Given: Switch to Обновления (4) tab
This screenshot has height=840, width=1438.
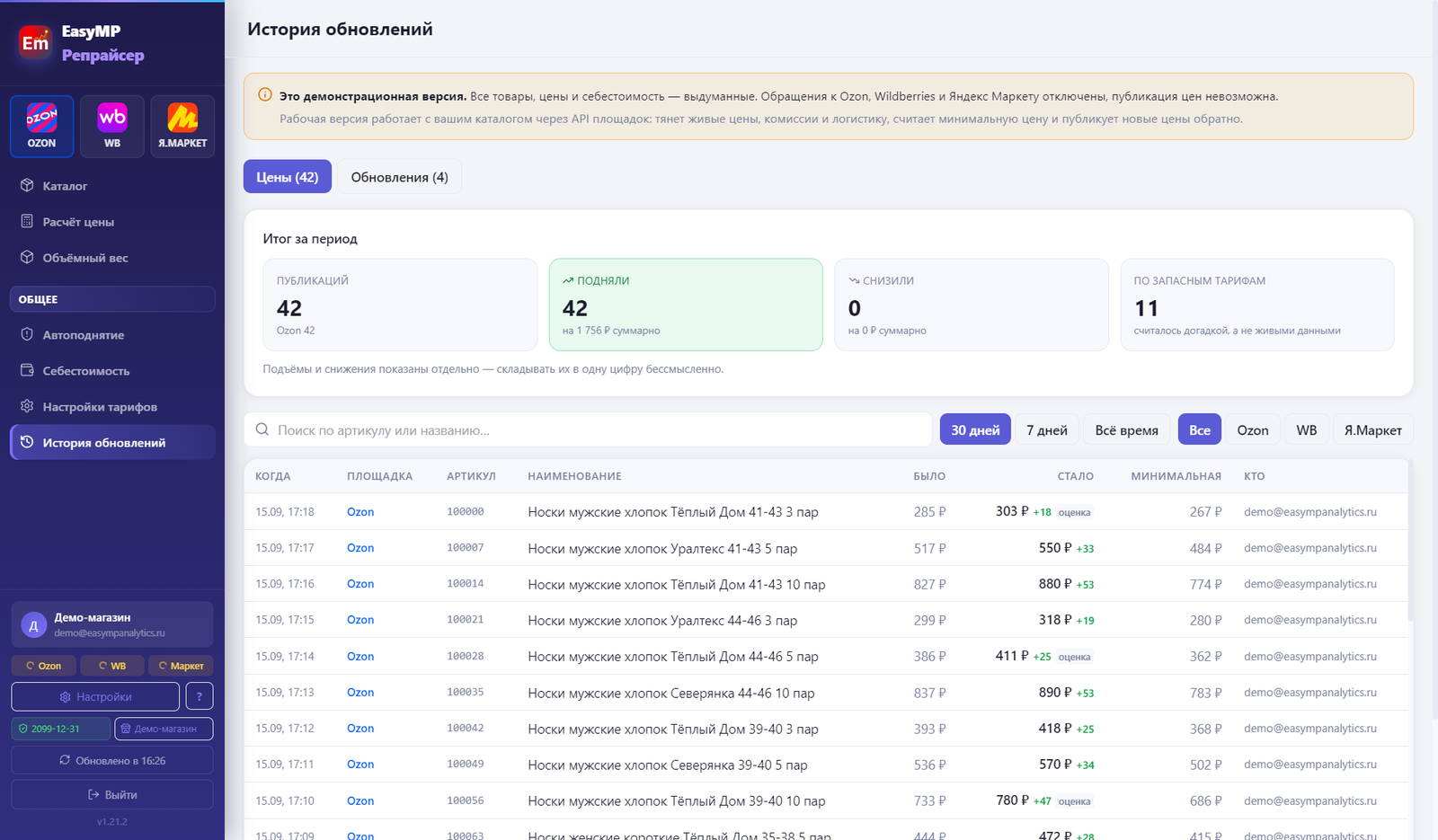Looking at the screenshot, I should point(399,177).
